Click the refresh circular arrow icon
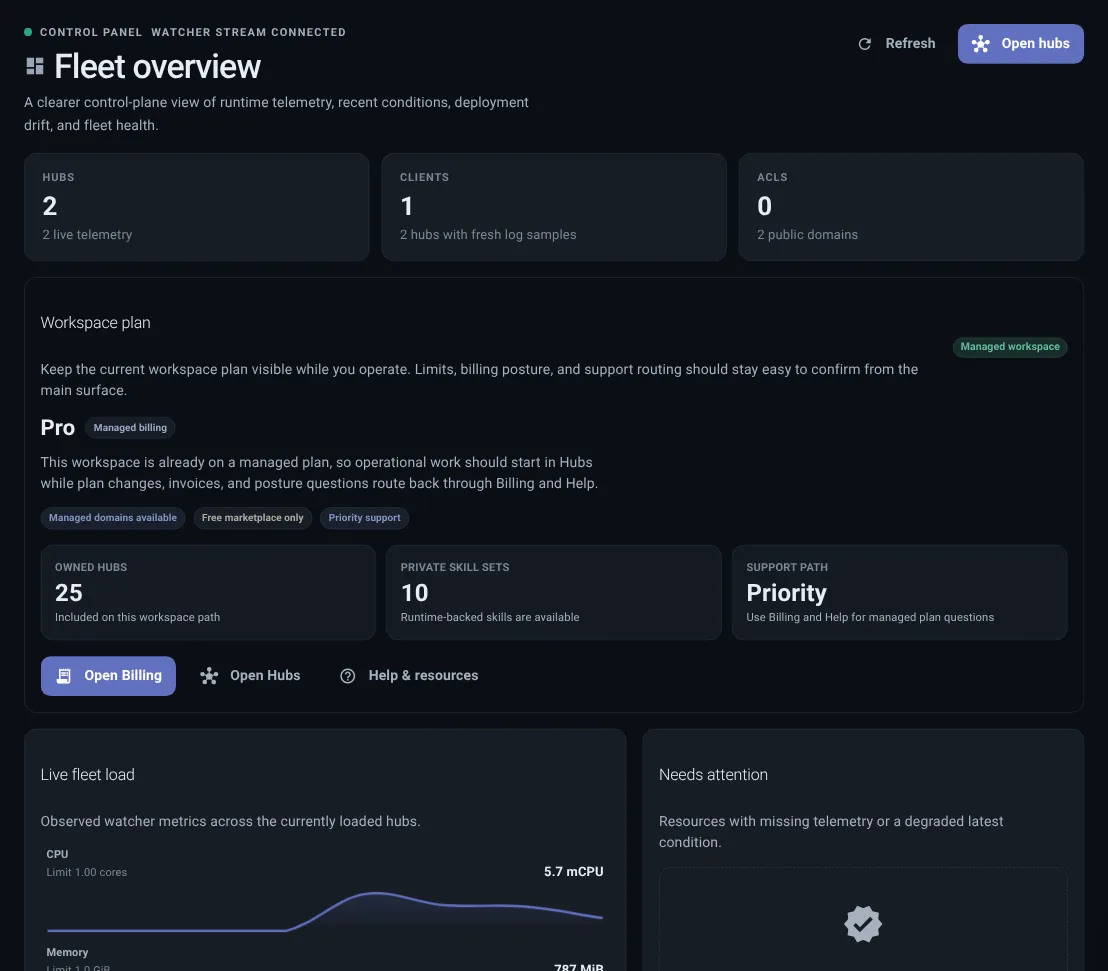 864,43
